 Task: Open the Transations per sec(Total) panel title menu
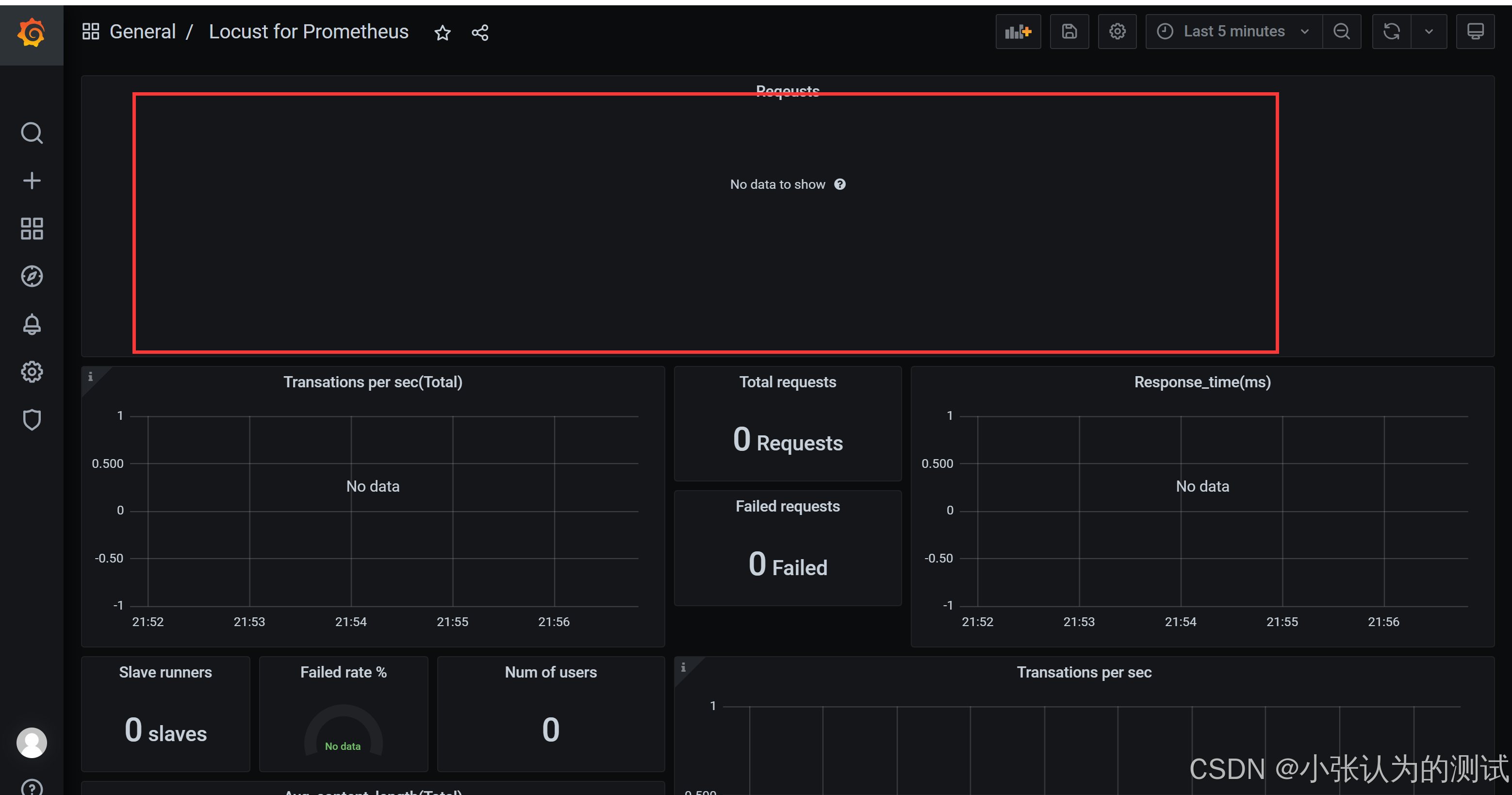[x=373, y=382]
